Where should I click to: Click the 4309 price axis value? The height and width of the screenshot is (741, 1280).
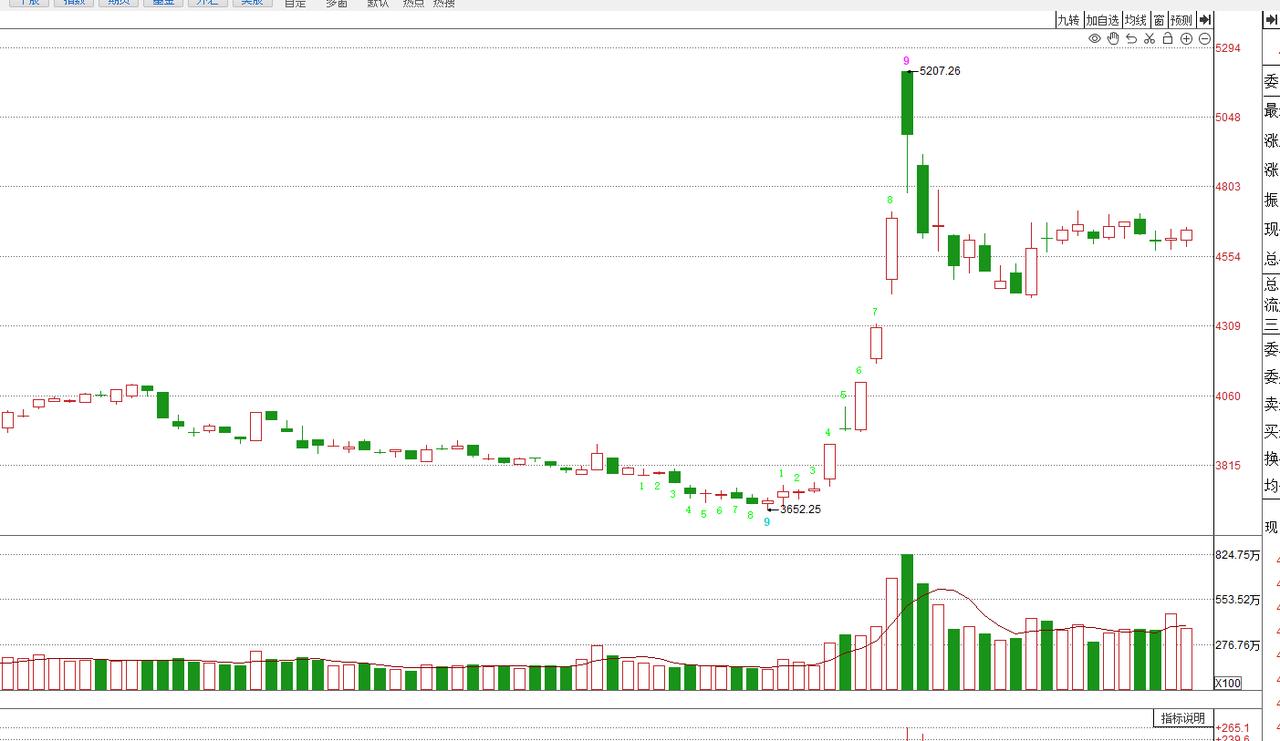[1228, 326]
